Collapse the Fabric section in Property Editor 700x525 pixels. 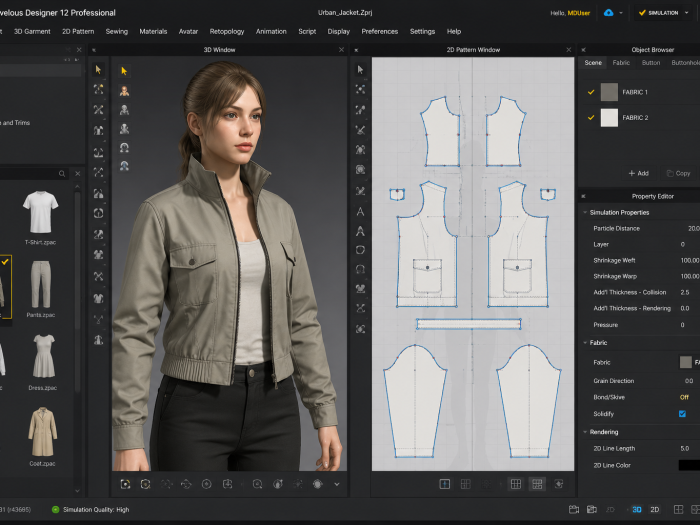point(585,342)
